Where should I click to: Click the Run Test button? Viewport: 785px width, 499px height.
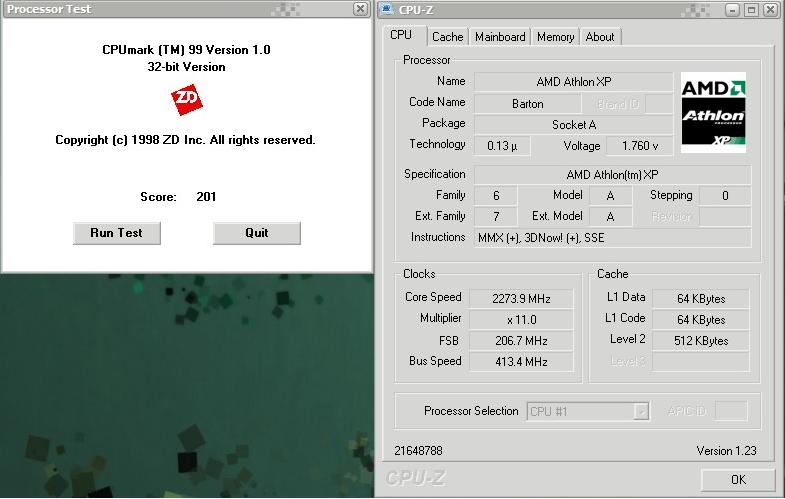117,233
